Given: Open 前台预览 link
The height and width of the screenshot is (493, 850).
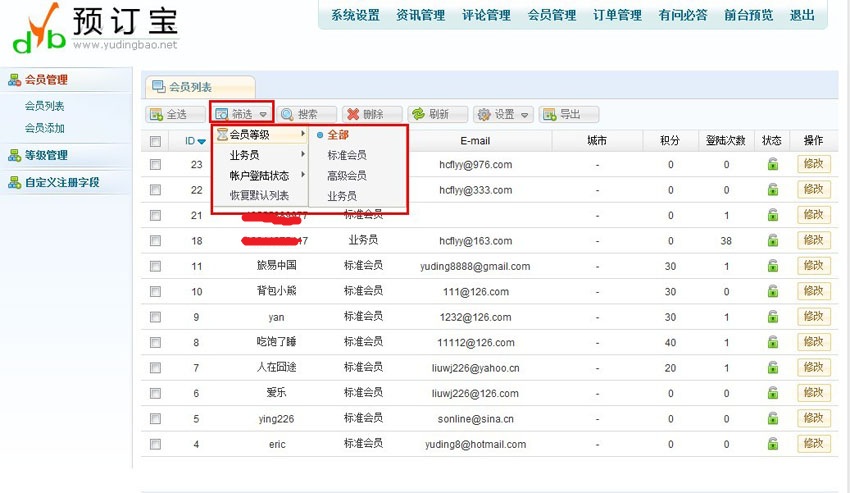Looking at the screenshot, I should click(749, 15).
